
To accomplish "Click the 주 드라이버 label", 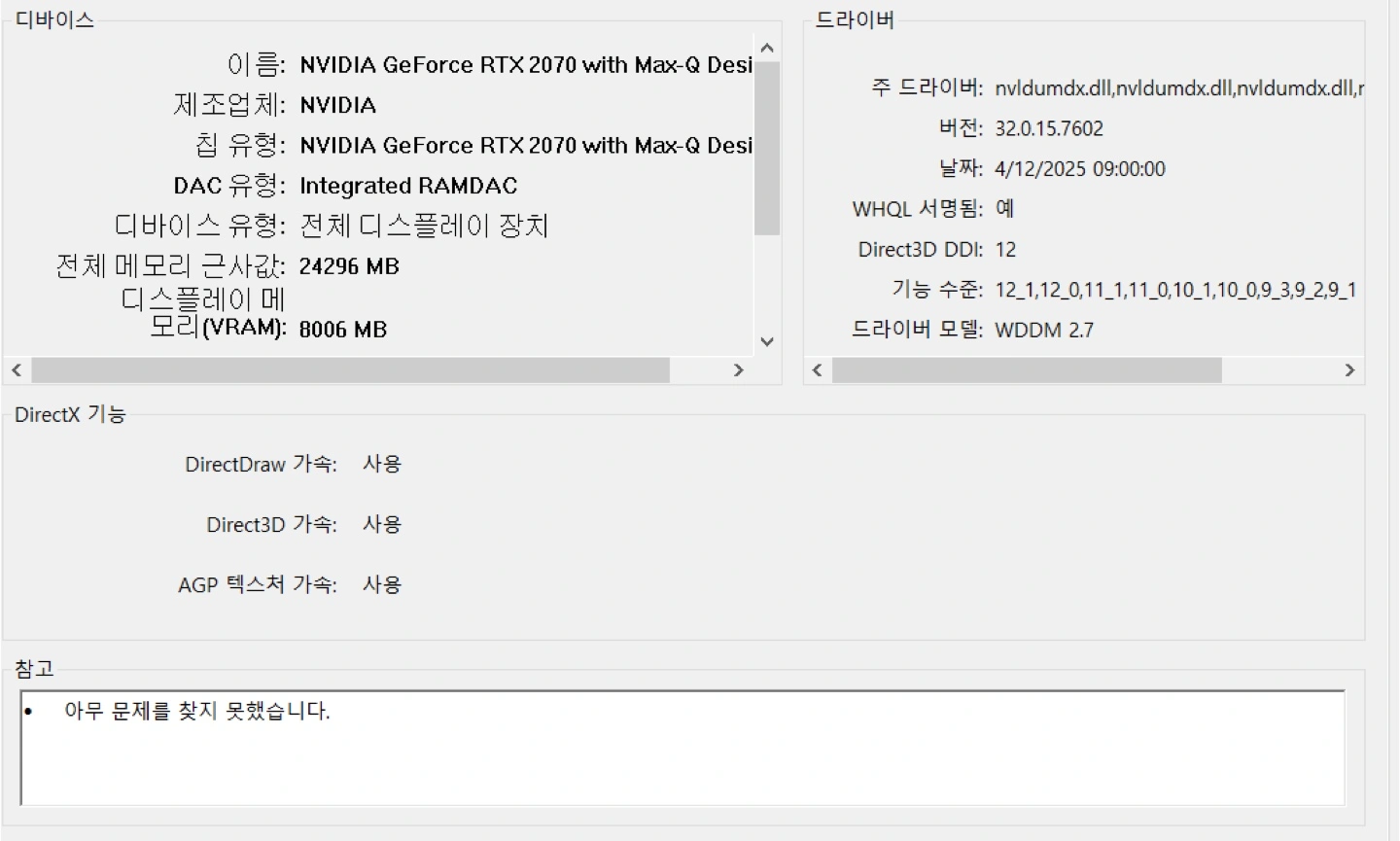I will (x=927, y=88).
